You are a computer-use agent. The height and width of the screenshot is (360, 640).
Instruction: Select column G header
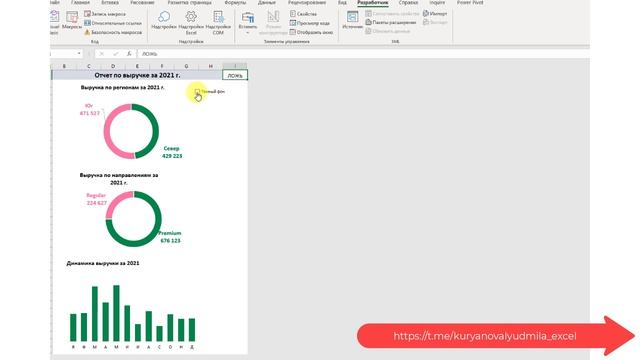(186, 66)
